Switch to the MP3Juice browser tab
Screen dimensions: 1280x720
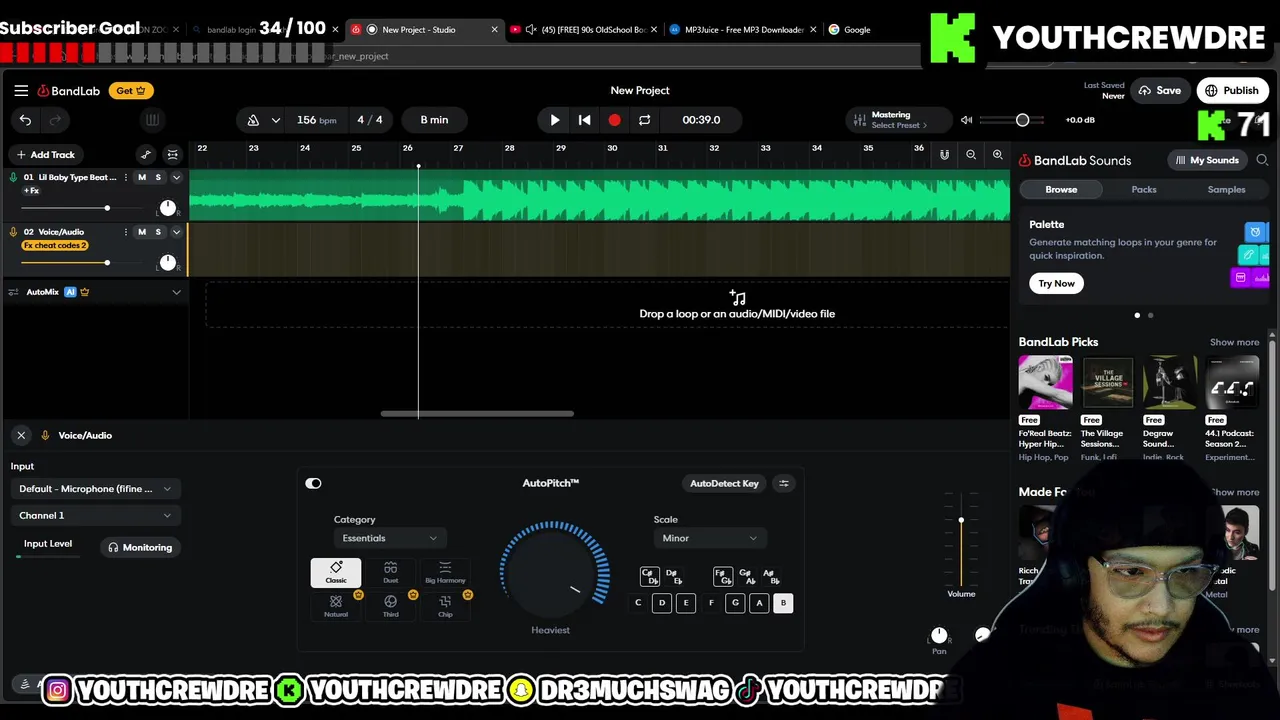click(745, 29)
